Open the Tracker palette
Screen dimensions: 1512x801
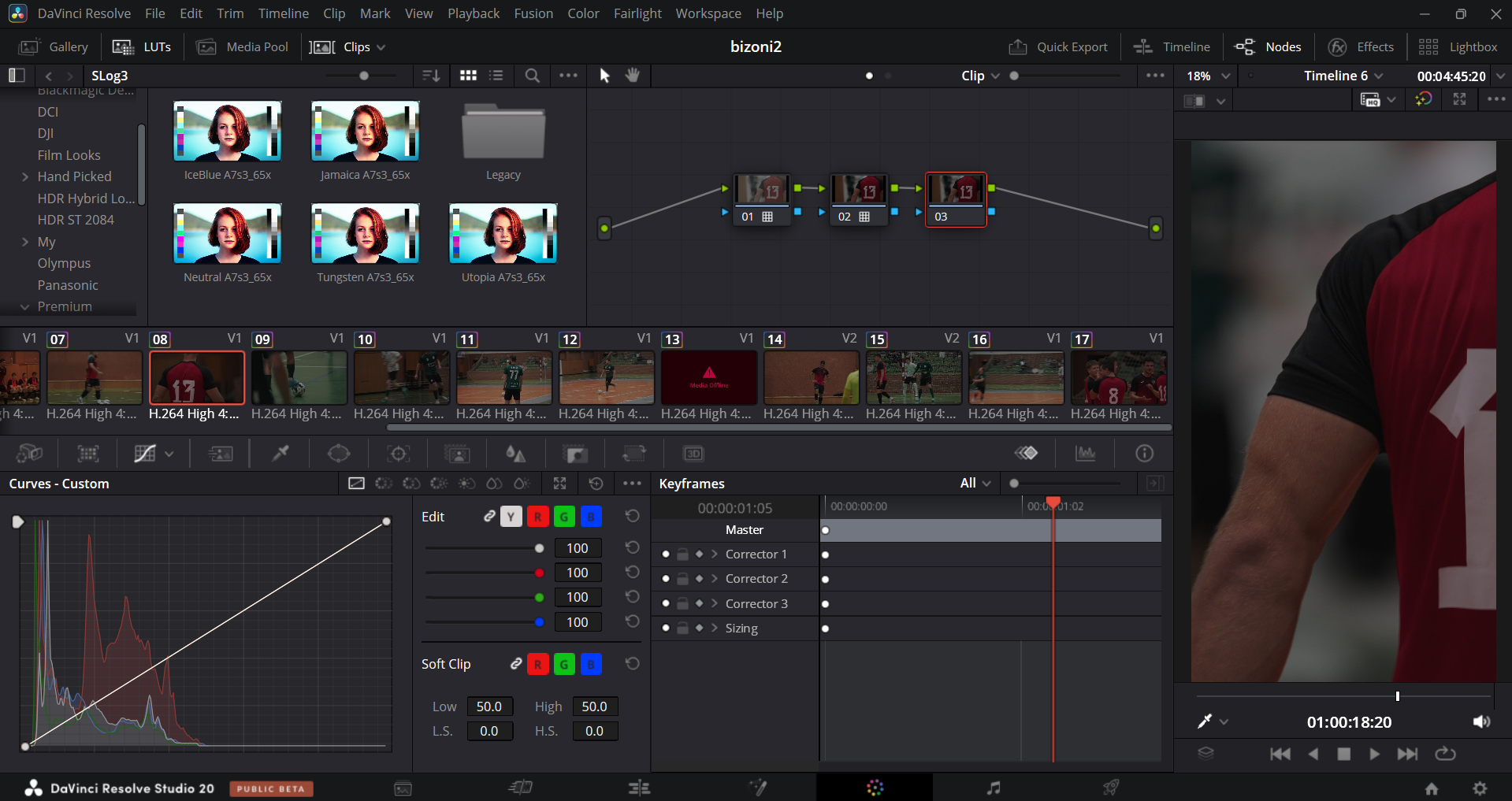(399, 454)
